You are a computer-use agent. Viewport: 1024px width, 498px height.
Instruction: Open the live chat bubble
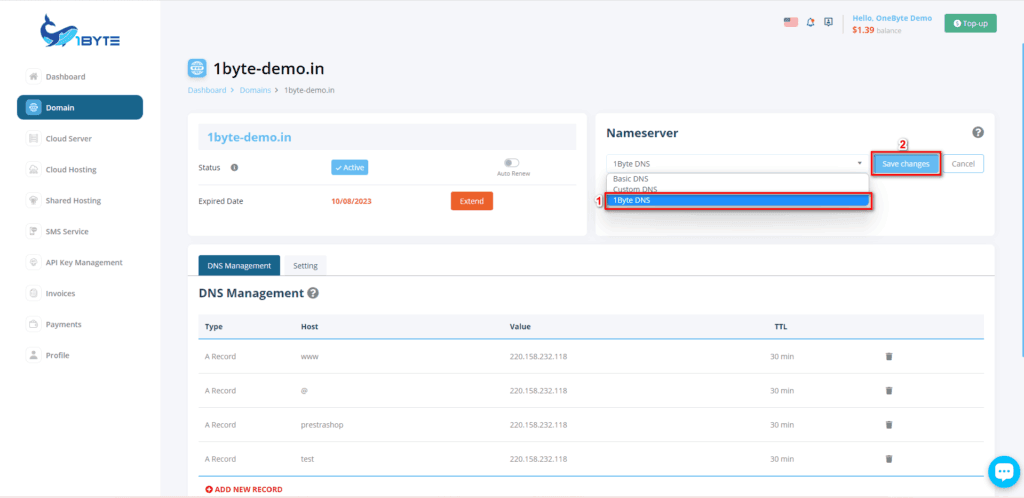(x=1004, y=471)
